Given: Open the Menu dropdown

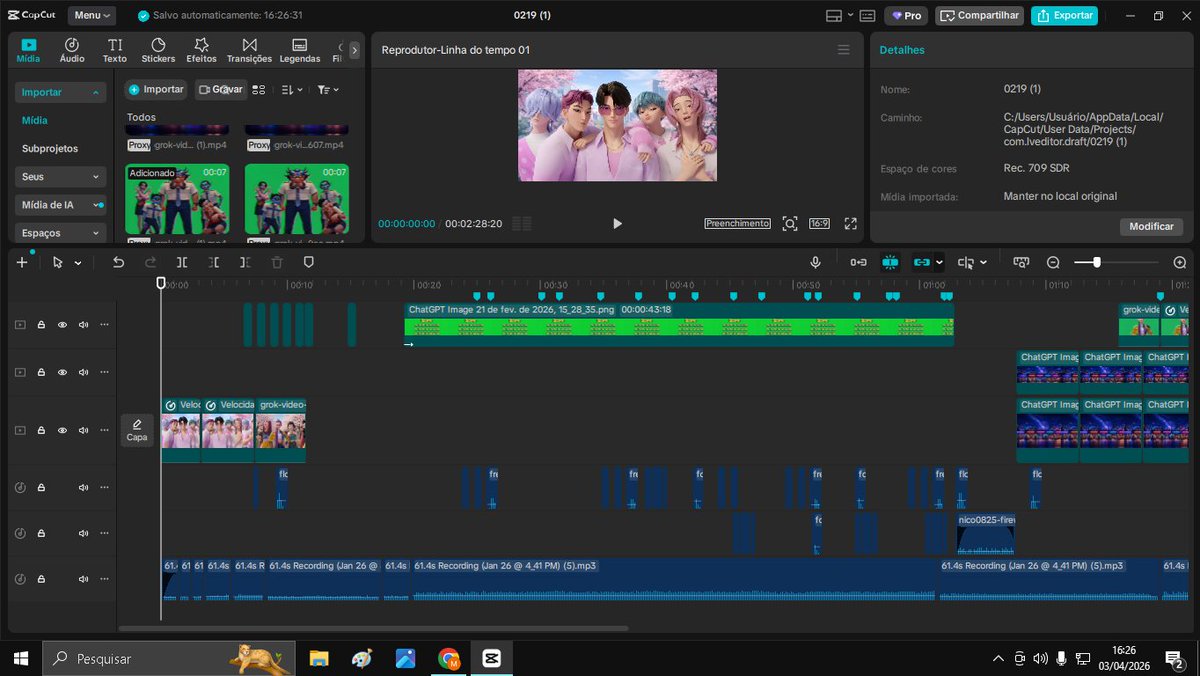Looking at the screenshot, I should point(92,16).
